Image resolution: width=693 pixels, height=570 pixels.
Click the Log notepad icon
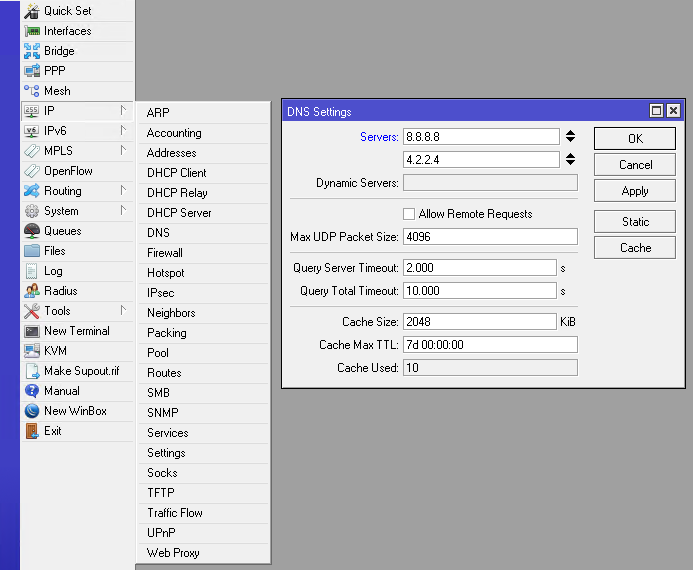32,271
